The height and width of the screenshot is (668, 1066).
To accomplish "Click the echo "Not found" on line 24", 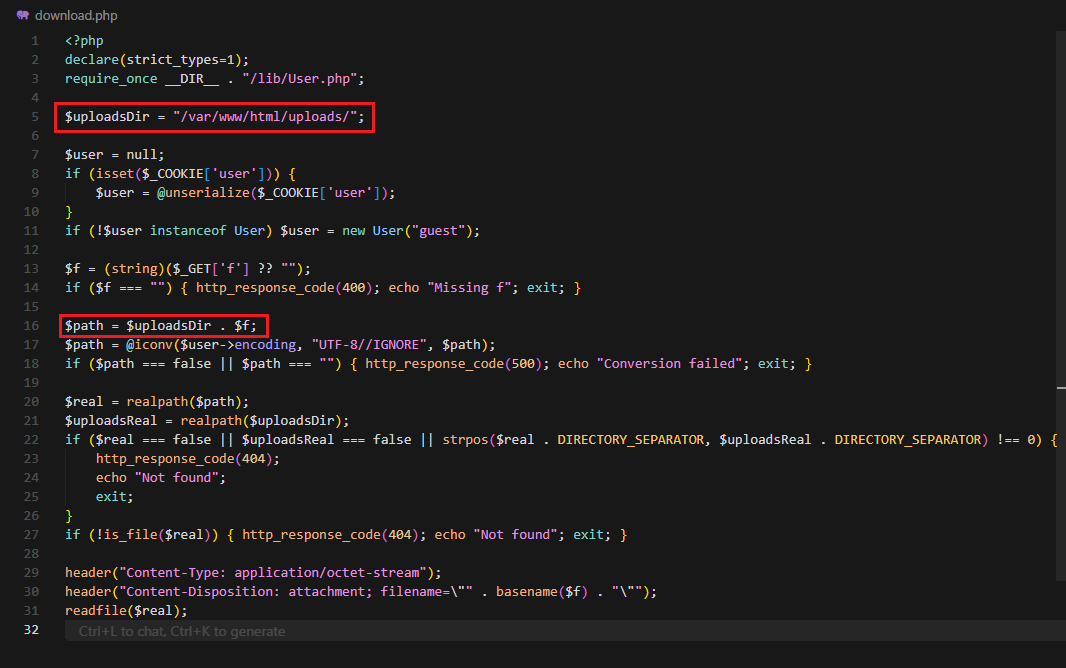I will (158, 478).
